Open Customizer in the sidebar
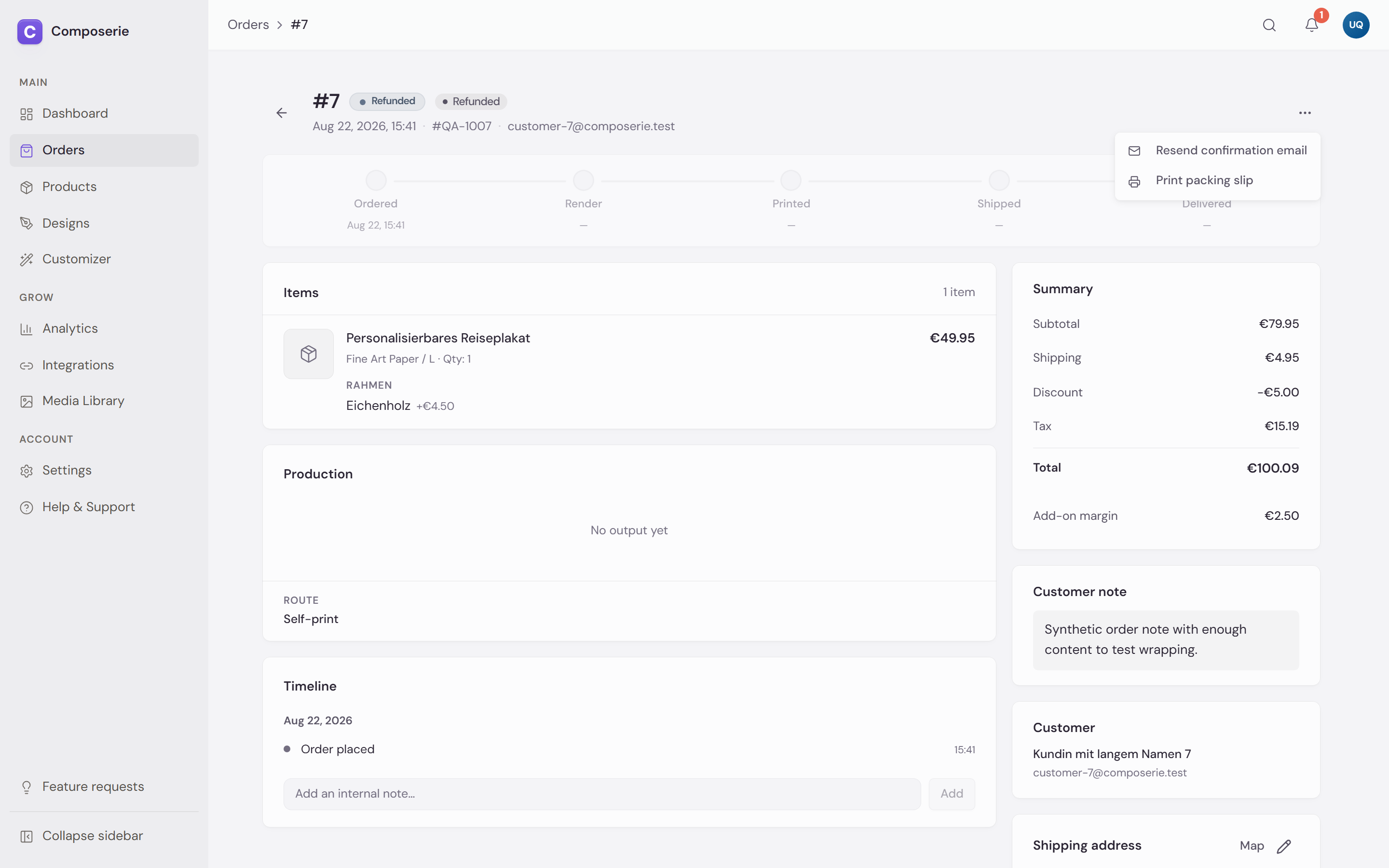 (104, 259)
